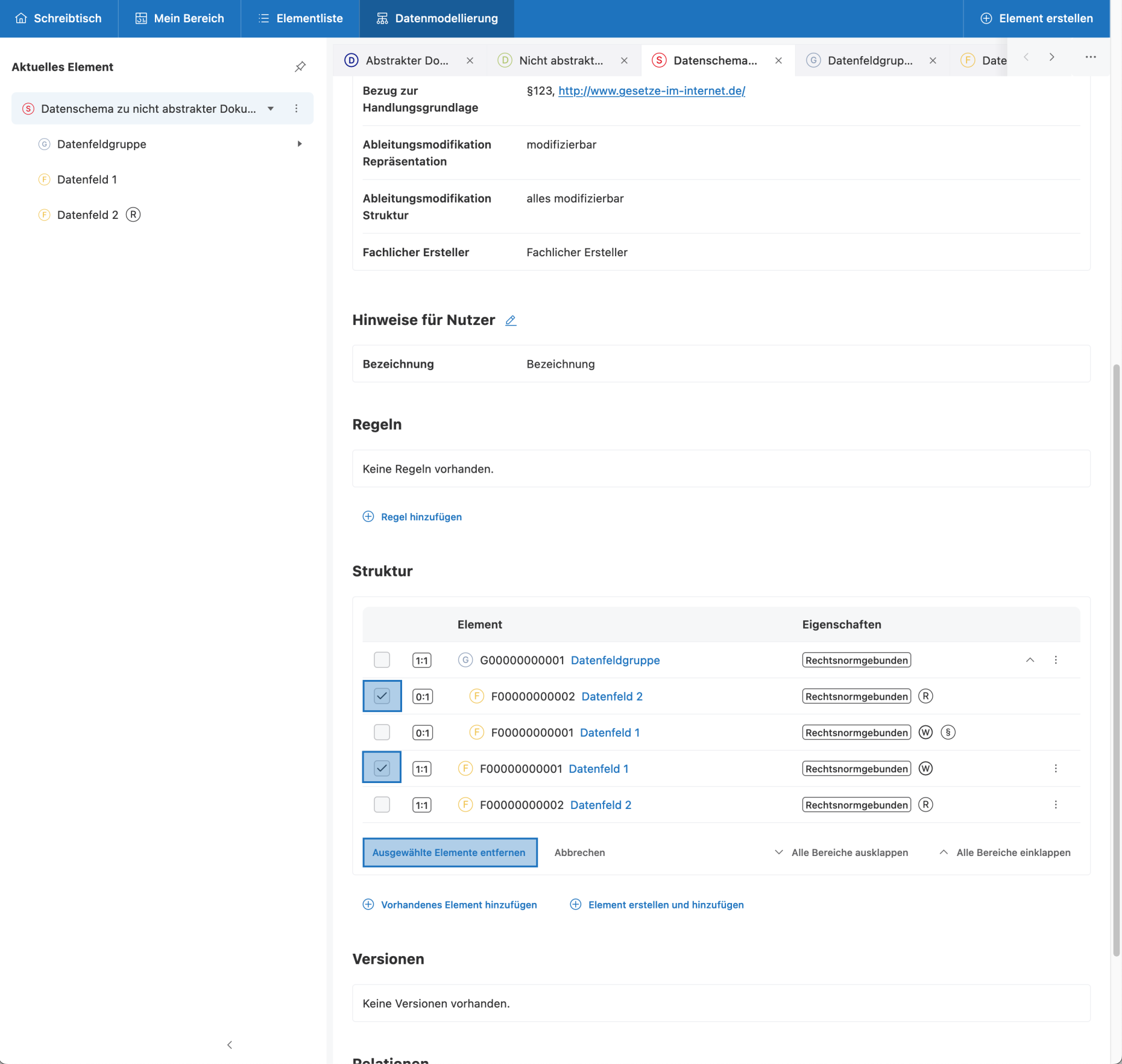Image resolution: width=1122 pixels, height=1064 pixels.
Task: Tick the last Datenfeld 2 row checkbox
Action: 382,805
